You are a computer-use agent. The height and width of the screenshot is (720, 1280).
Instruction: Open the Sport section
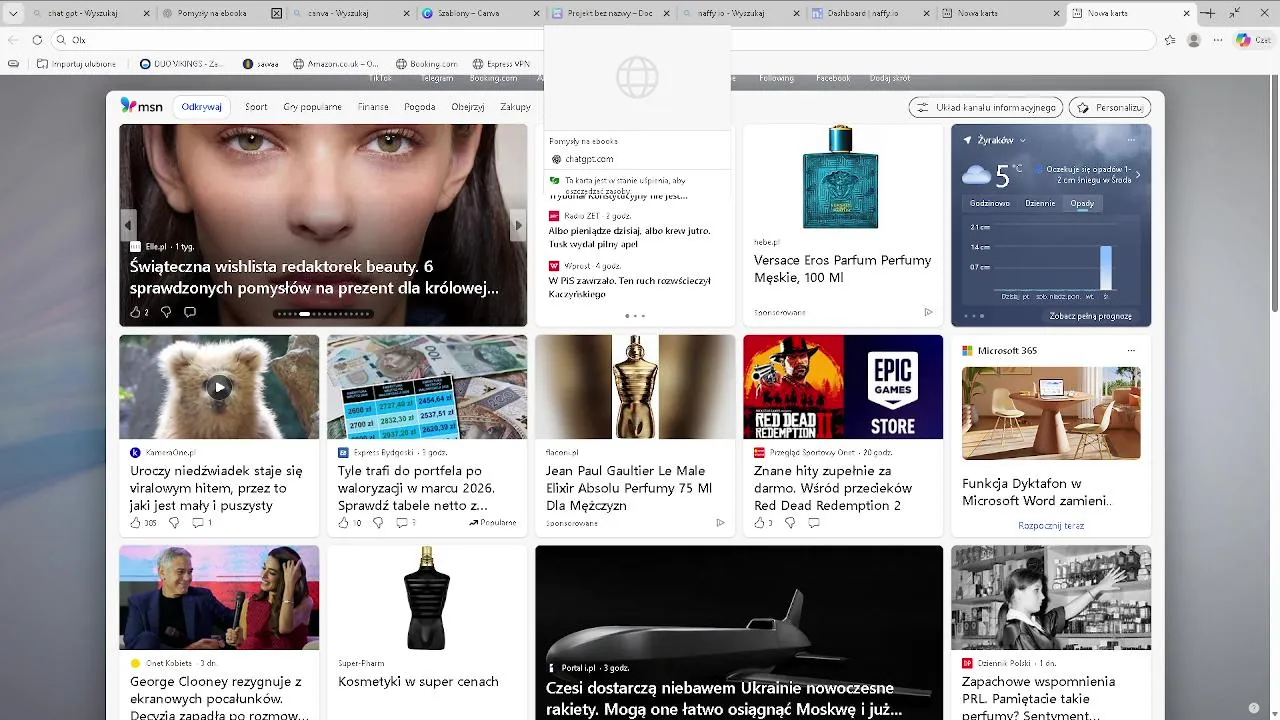[x=256, y=107]
